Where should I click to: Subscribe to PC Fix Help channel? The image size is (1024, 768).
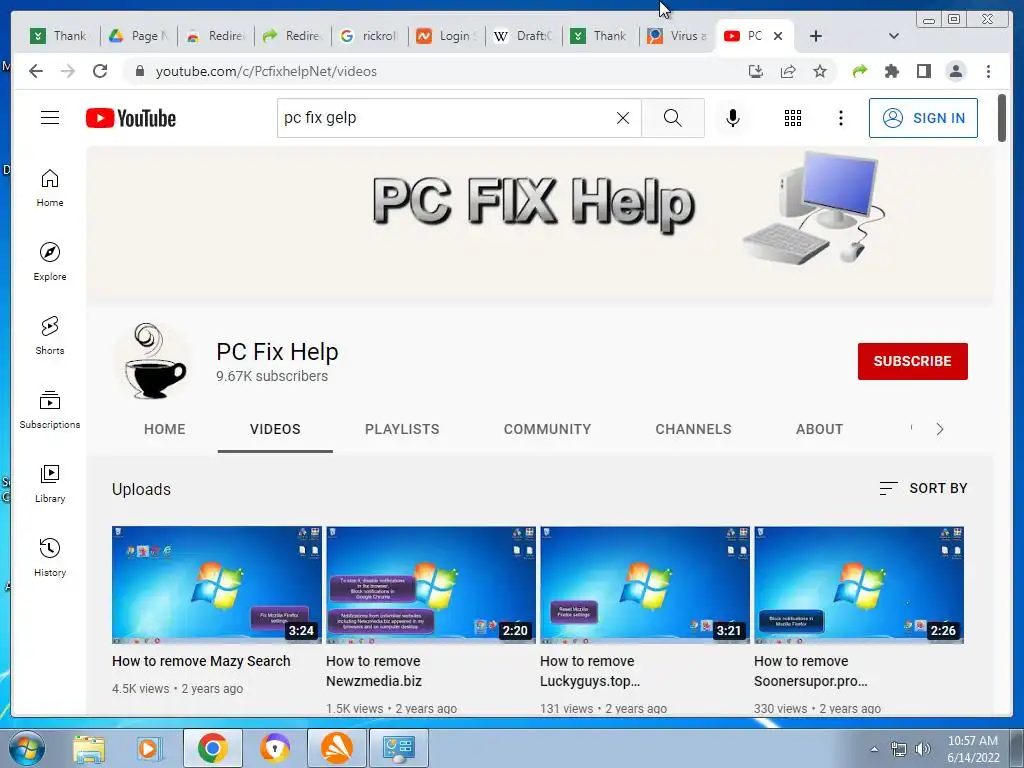tap(912, 361)
